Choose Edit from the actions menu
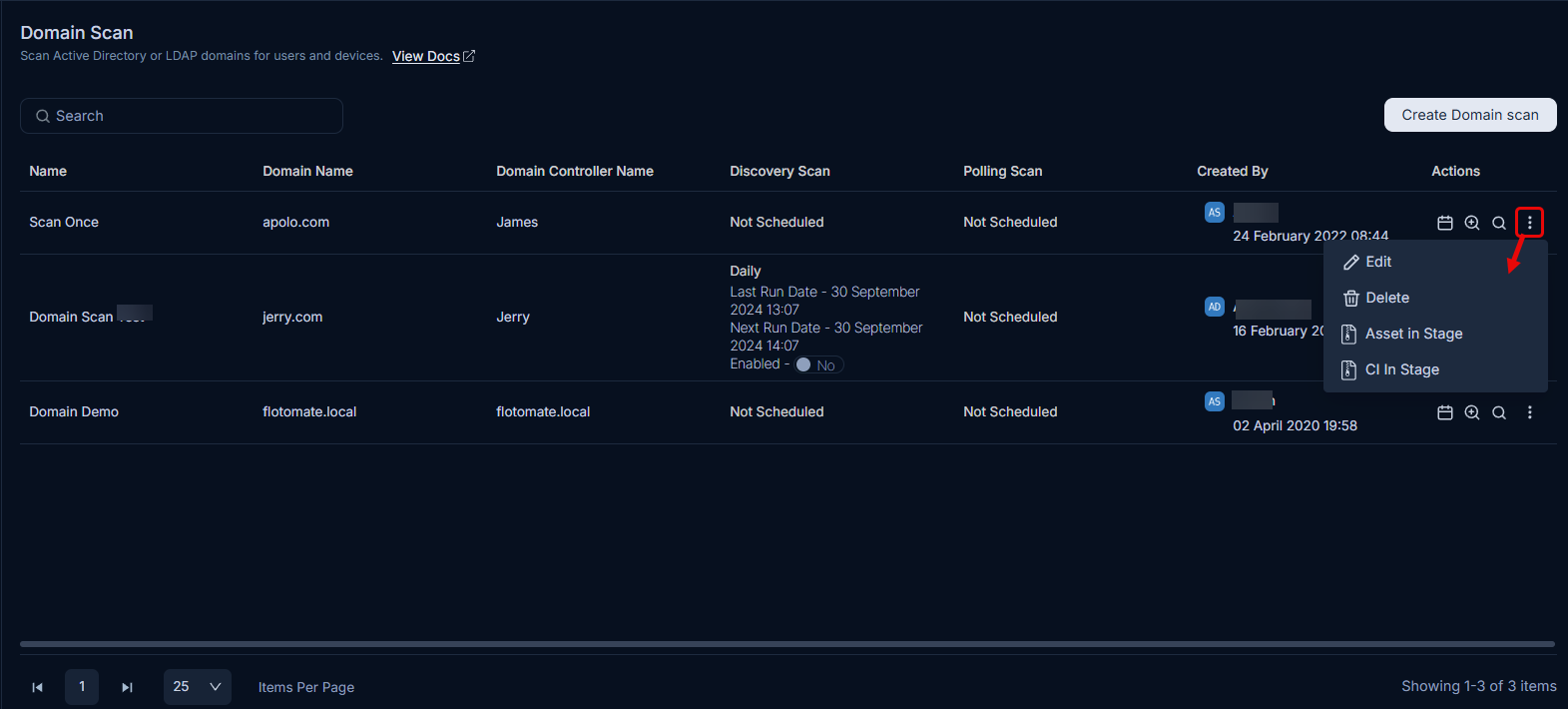The height and width of the screenshot is (709, 1568). (1435, 262)
